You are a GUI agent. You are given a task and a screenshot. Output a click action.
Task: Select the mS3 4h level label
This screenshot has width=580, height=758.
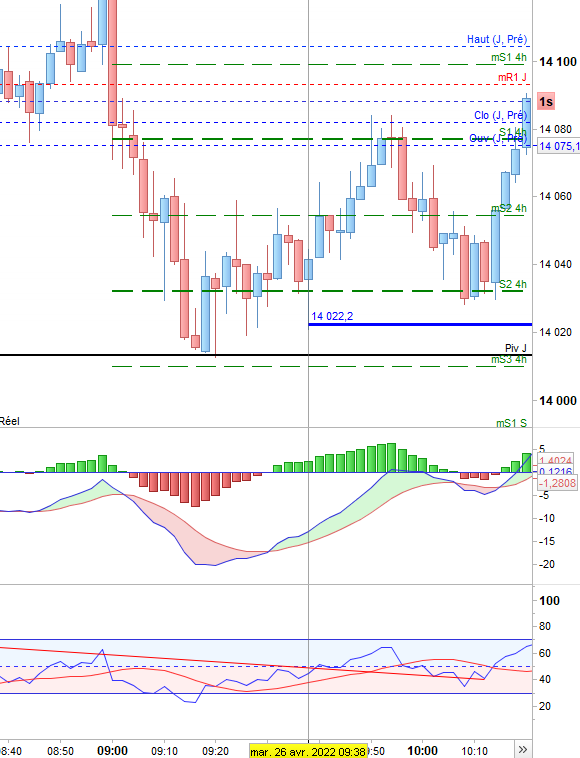(x=508, y=359)
